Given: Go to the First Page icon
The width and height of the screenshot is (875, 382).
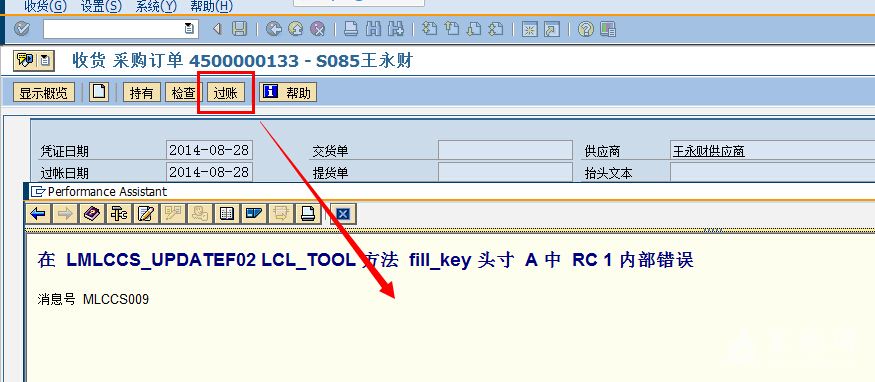Looking at the screenshot, I should 429,29.
